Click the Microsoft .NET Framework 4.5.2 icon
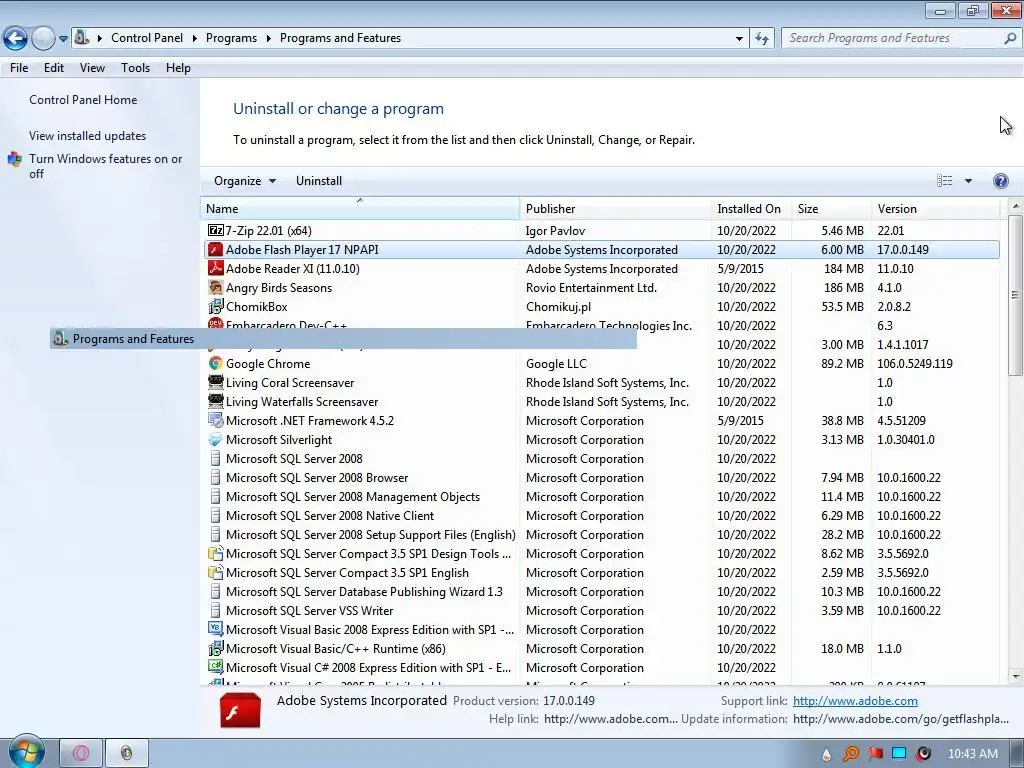Image resolution: width=1024 pixels, height=768 pixels. click(x=216, y=420)
